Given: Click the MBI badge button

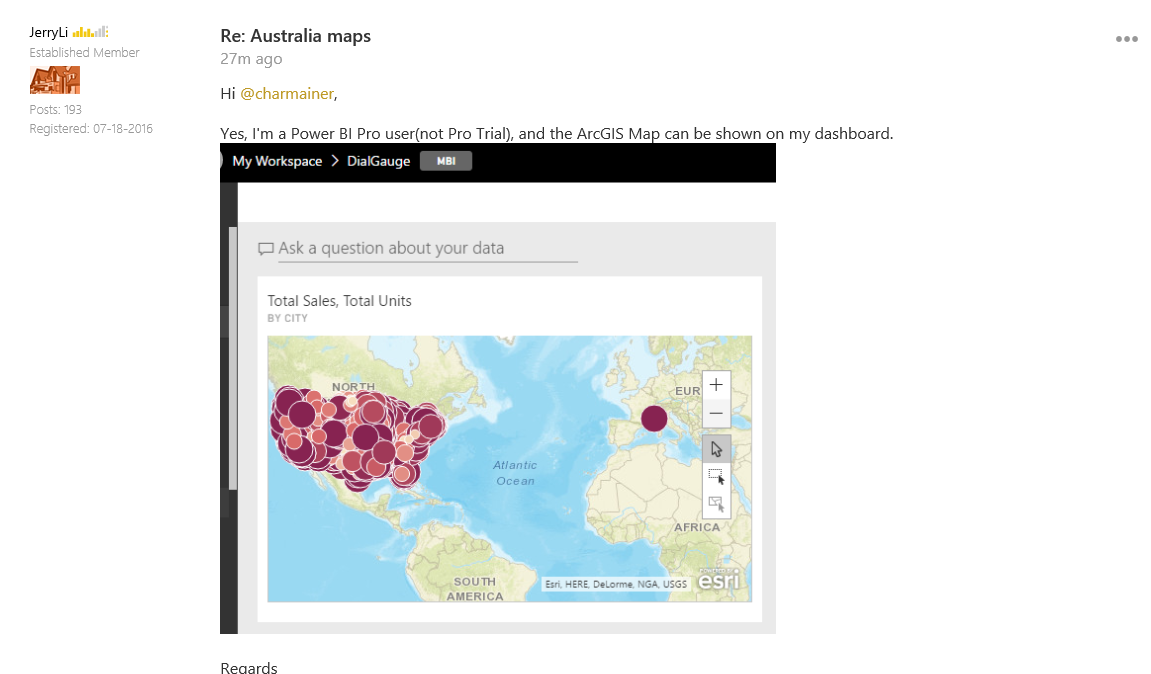Looking at the screenshot, I should (446, 161).
